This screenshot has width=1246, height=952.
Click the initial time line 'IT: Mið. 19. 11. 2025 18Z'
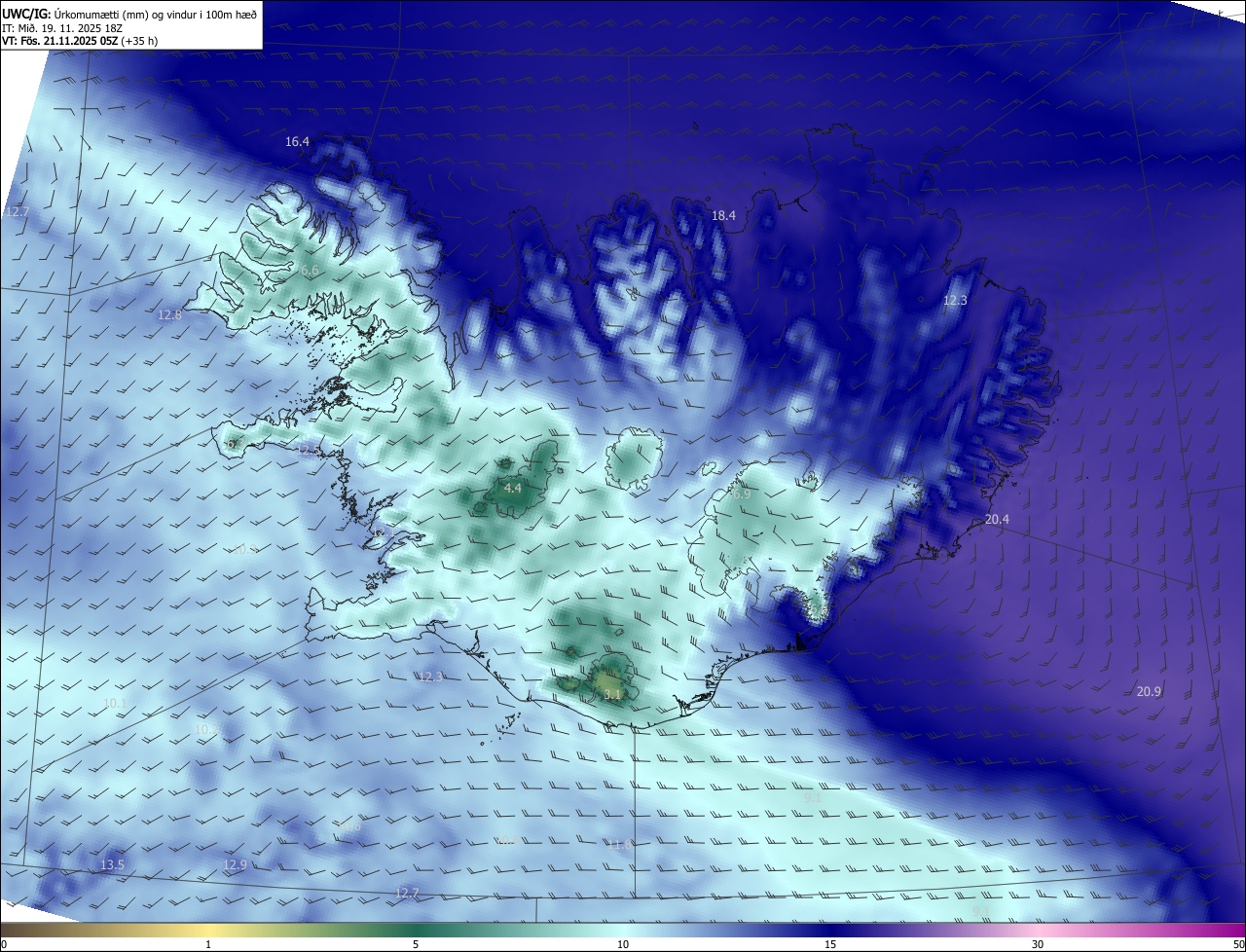[x=61, y=28]
